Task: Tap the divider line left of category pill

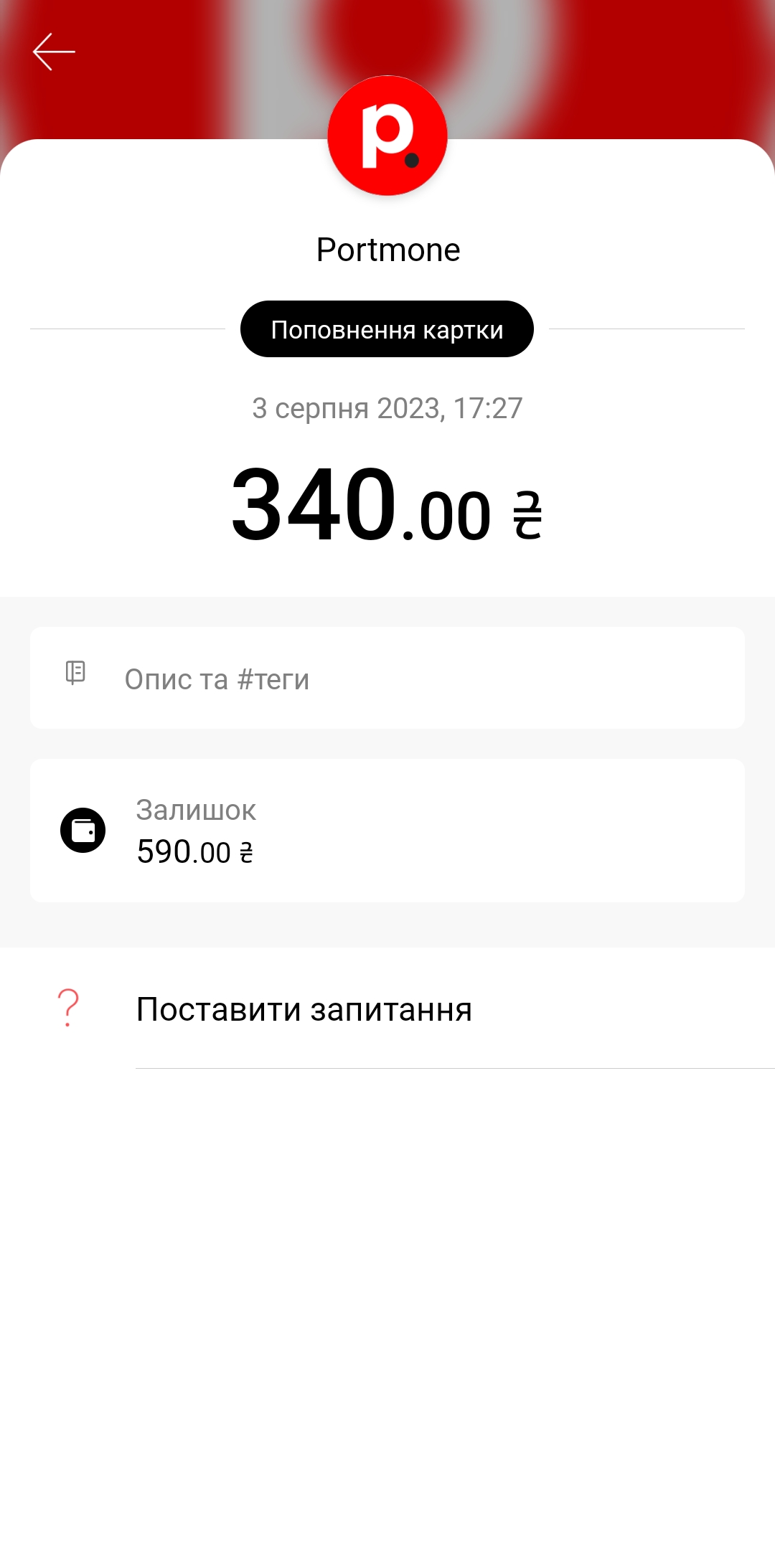Action: click(128, 329)
